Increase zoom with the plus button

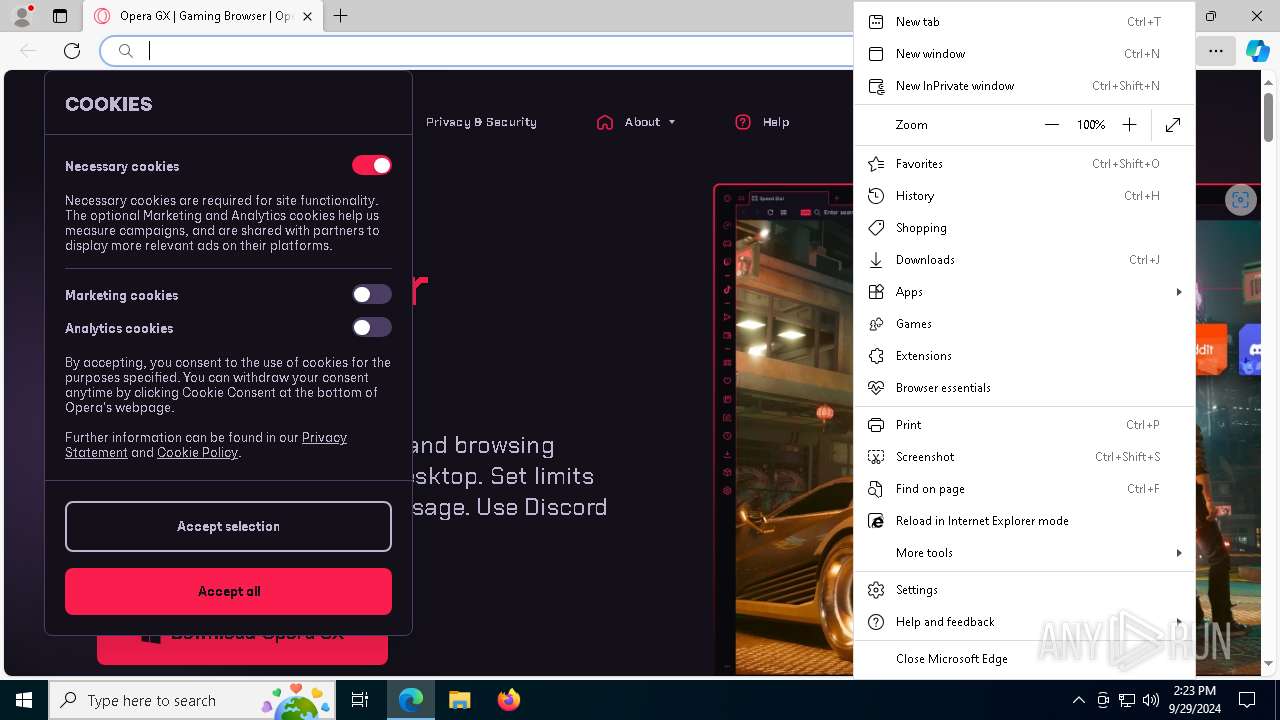pyautogui.click(x=1129, y=125)
